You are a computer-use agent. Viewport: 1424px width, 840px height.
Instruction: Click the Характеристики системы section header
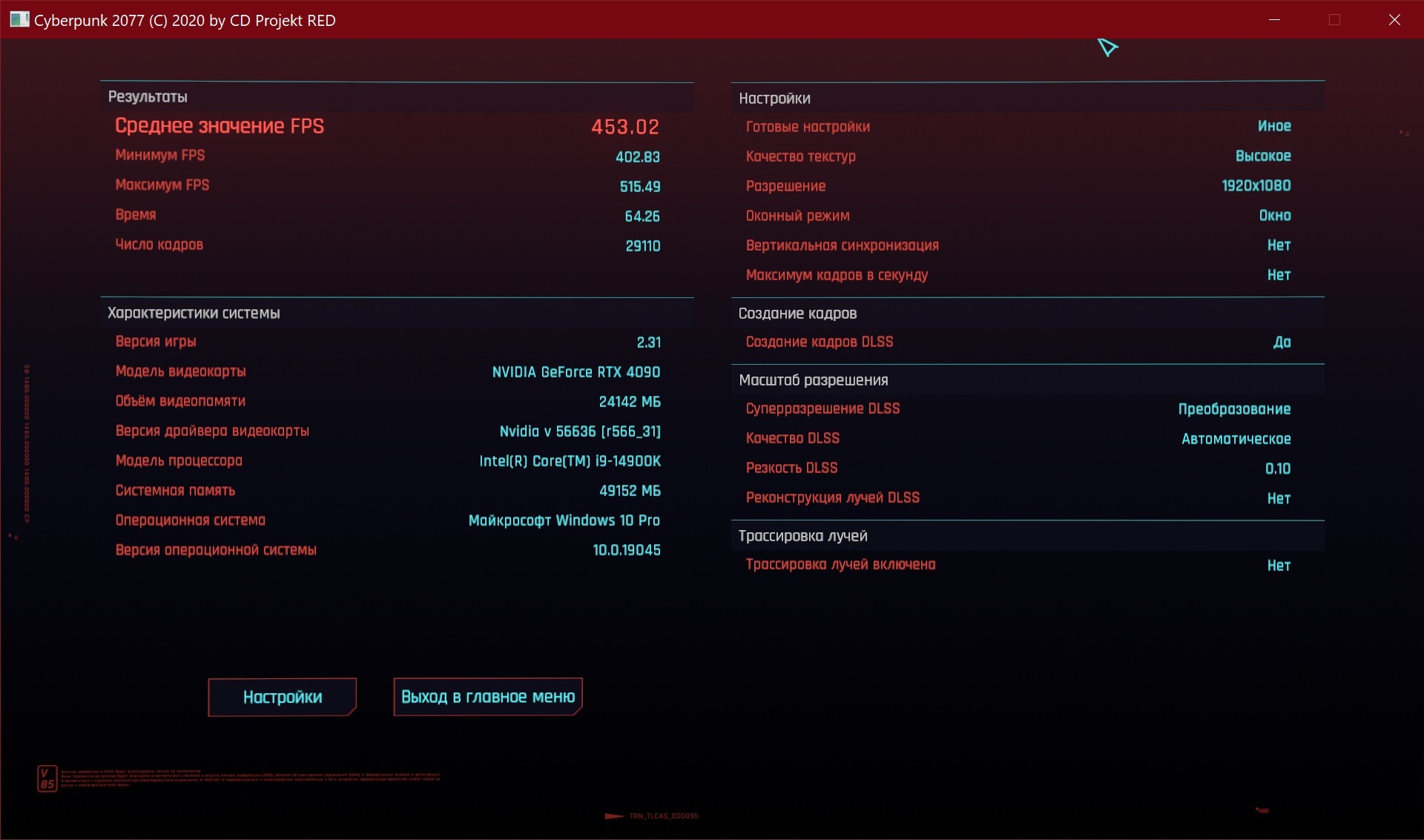click(194, 313)
